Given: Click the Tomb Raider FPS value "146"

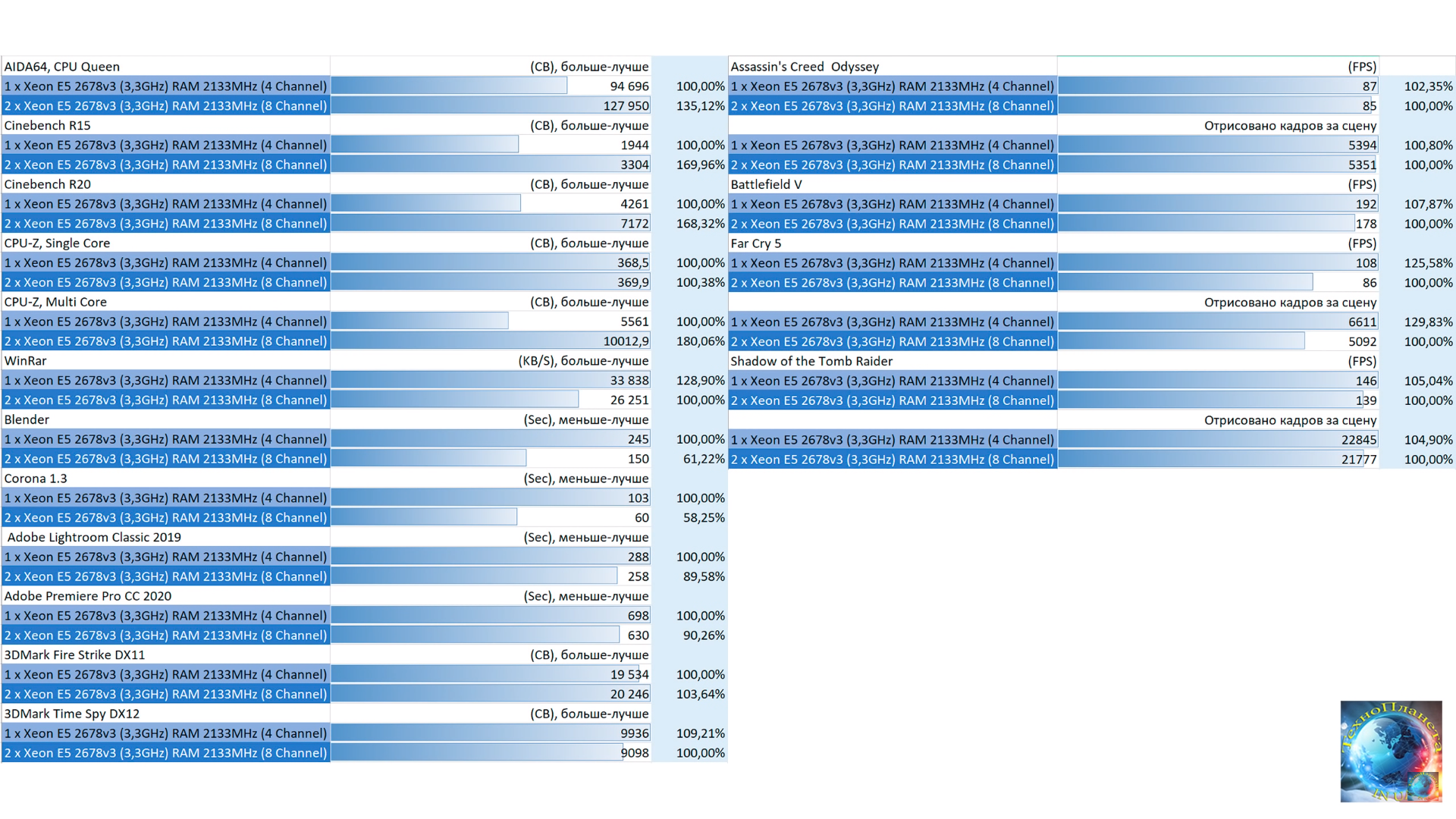Looking at the screenshot, I should tap(1367, 381).
